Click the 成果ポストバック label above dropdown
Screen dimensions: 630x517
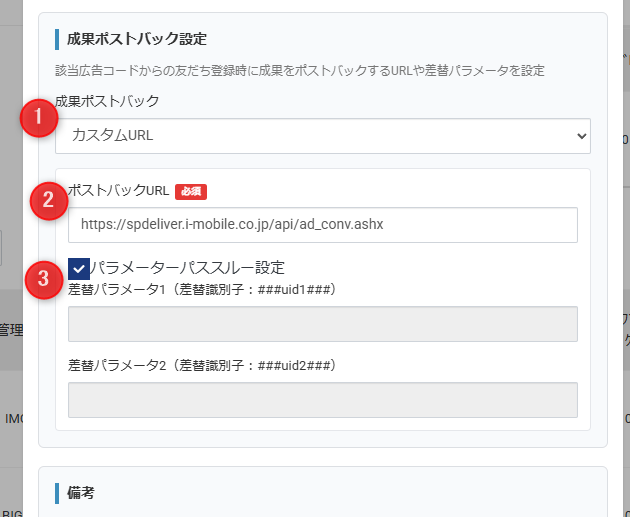[107, 101]
